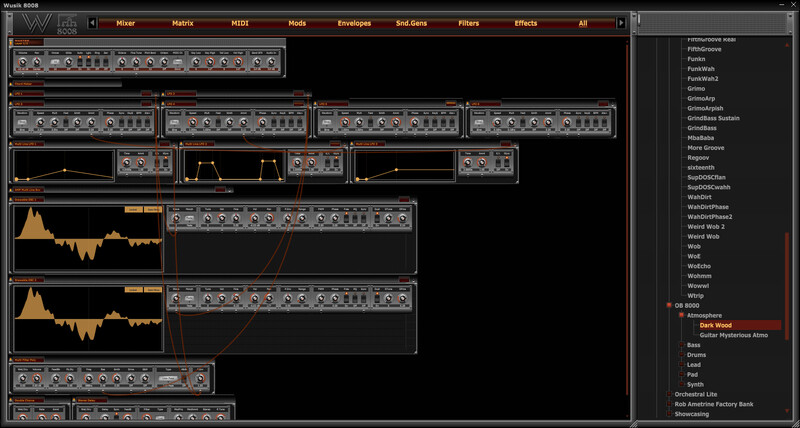Image resolution: width=800 pixels, height=428 pixels.
Task: Load the WahDirtPhase2 preset
Action: pos(710,217)
